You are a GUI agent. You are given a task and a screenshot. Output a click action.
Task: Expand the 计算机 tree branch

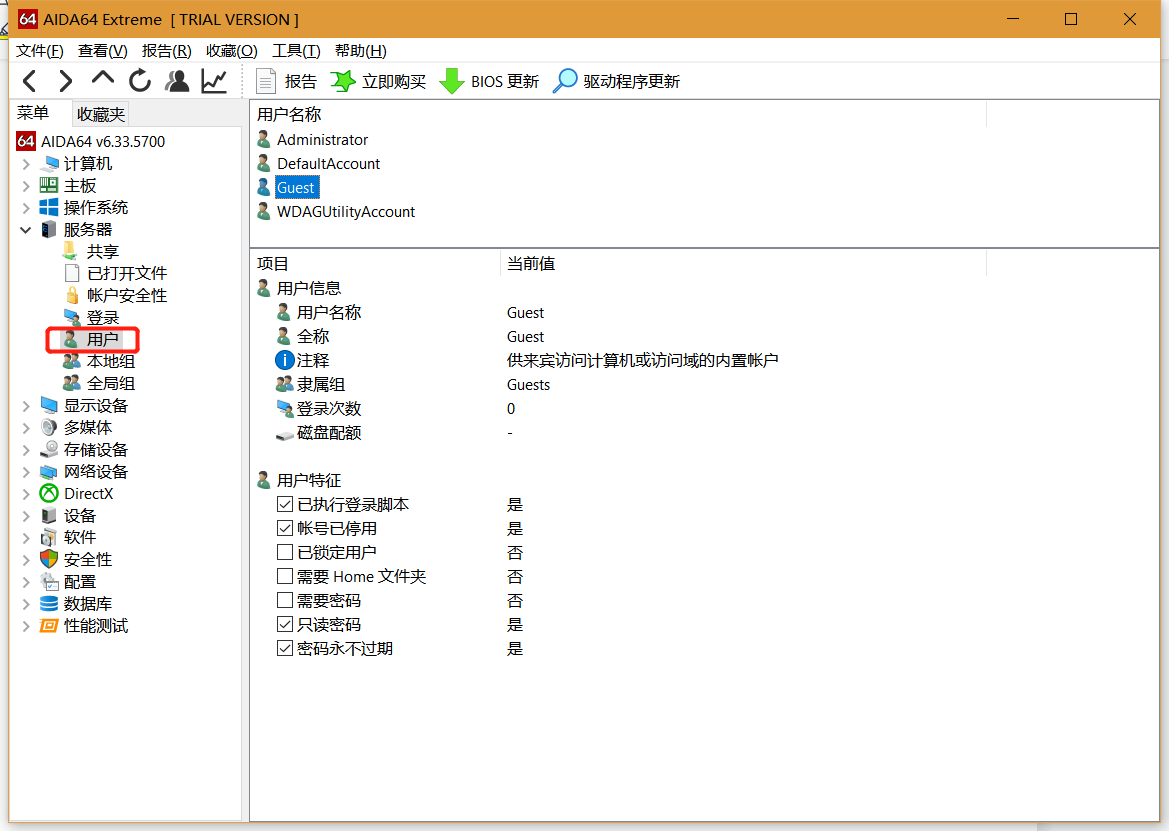[25, 163]
